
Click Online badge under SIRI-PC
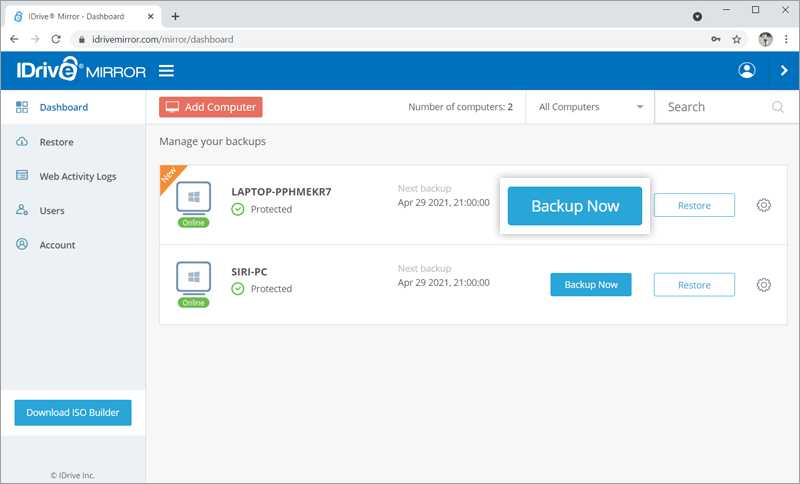pyautogui.click(x=193, y=302)
